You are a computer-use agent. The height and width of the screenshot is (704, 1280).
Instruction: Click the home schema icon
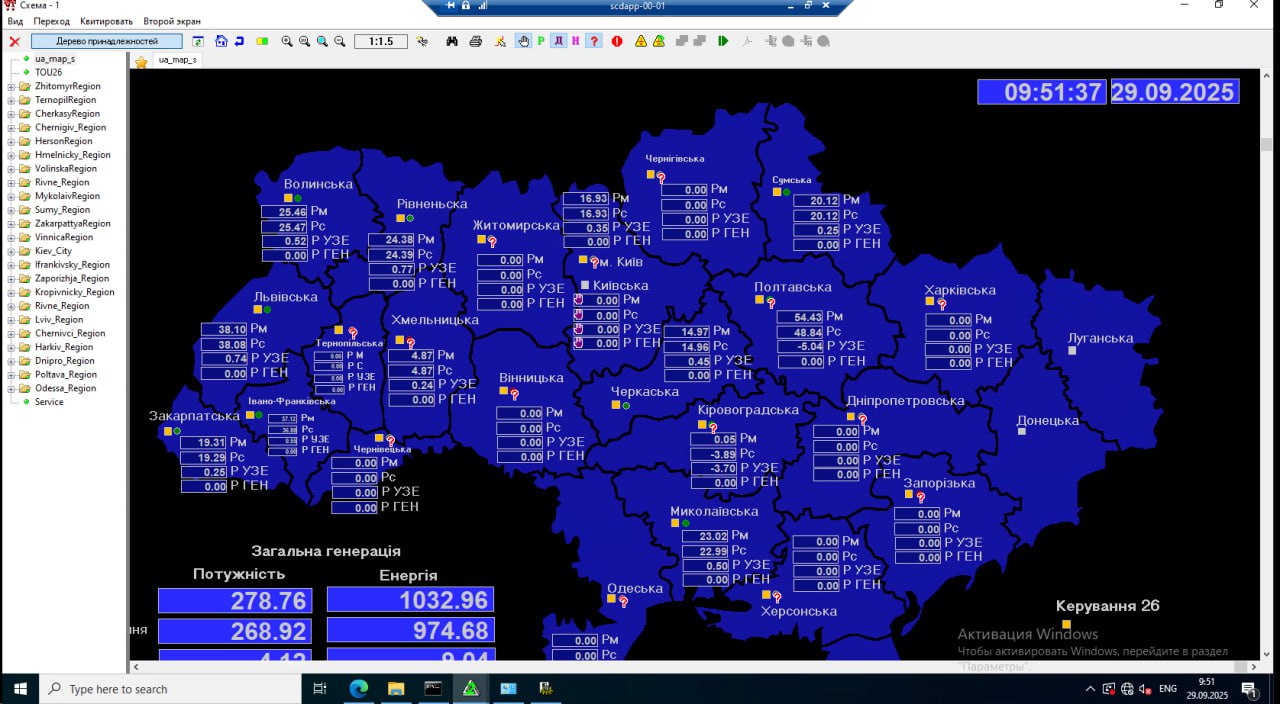[x=221, y=41]
